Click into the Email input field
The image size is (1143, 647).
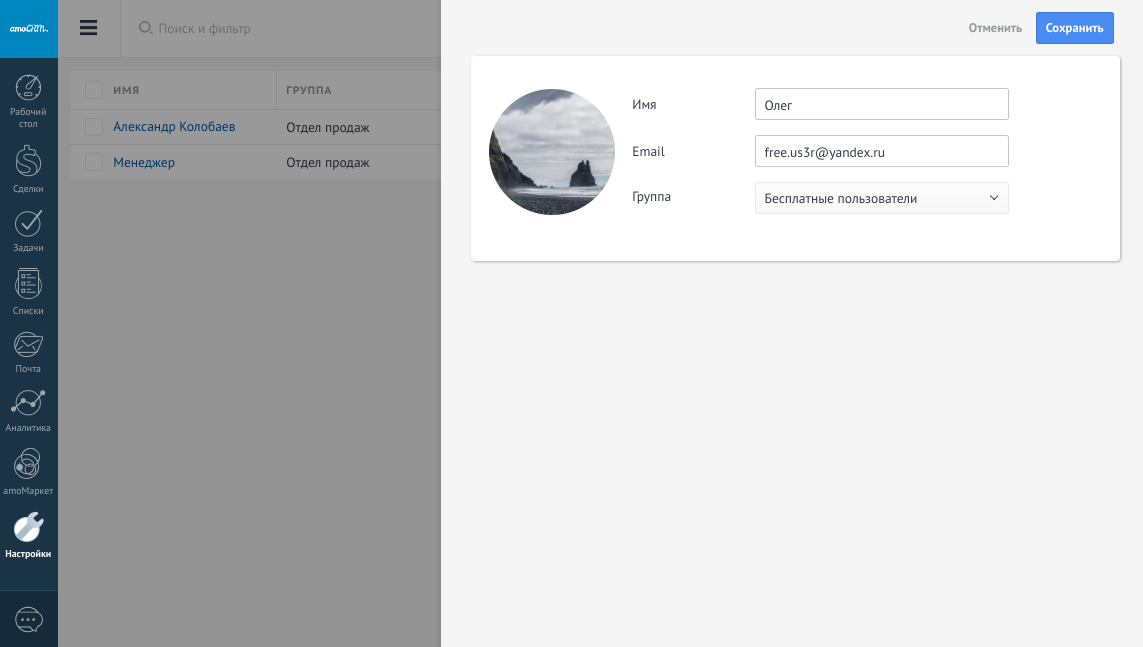tap(881, 152)
